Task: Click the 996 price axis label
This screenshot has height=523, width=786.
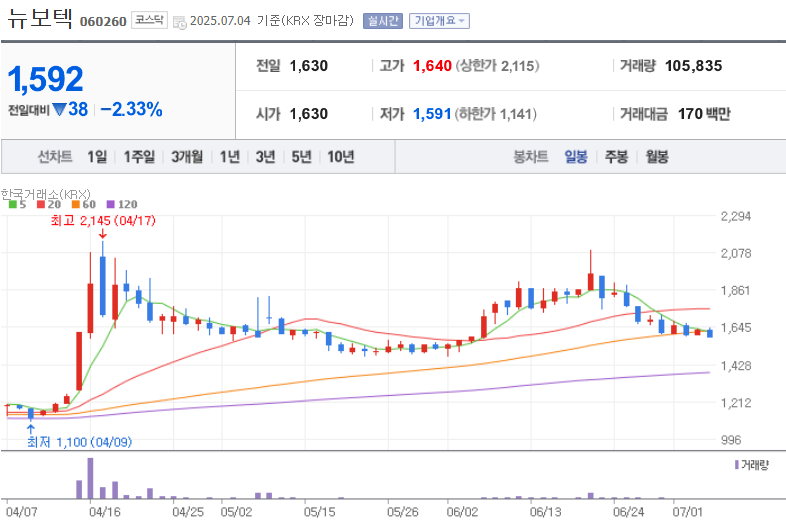Action: coord(731,440)
